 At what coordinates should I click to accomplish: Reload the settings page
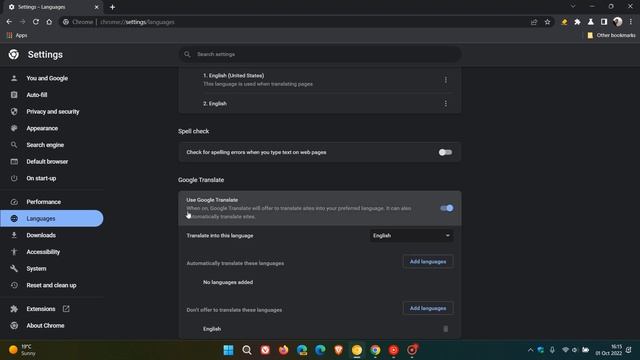point(36,22)
